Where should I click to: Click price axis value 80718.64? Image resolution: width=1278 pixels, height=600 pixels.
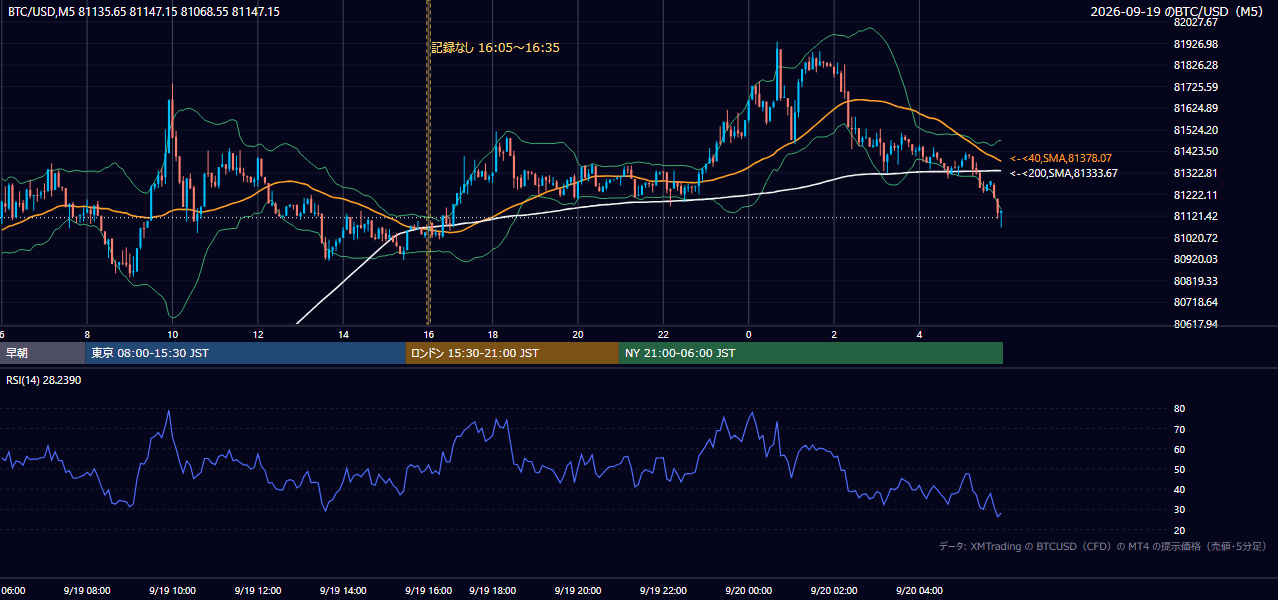(1195, 302)
